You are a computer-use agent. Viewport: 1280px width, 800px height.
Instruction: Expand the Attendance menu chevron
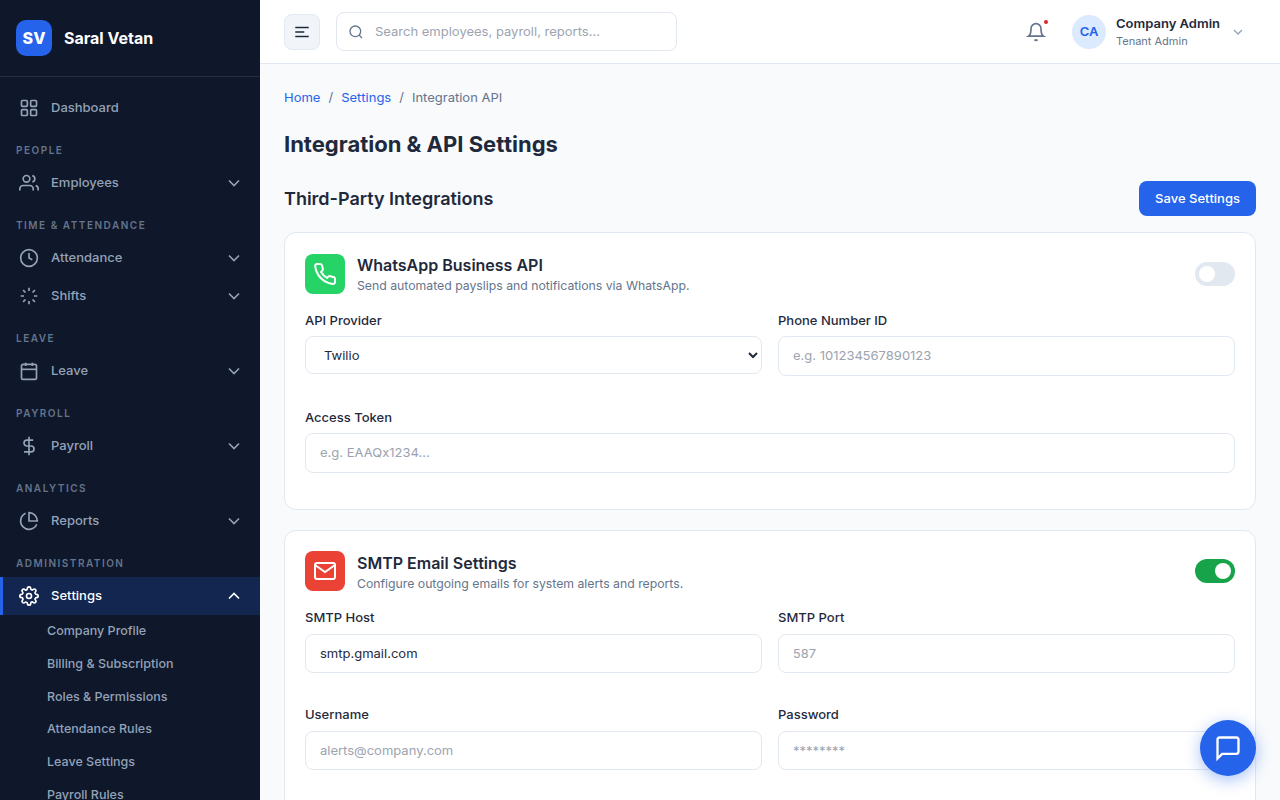click(234, 258)
